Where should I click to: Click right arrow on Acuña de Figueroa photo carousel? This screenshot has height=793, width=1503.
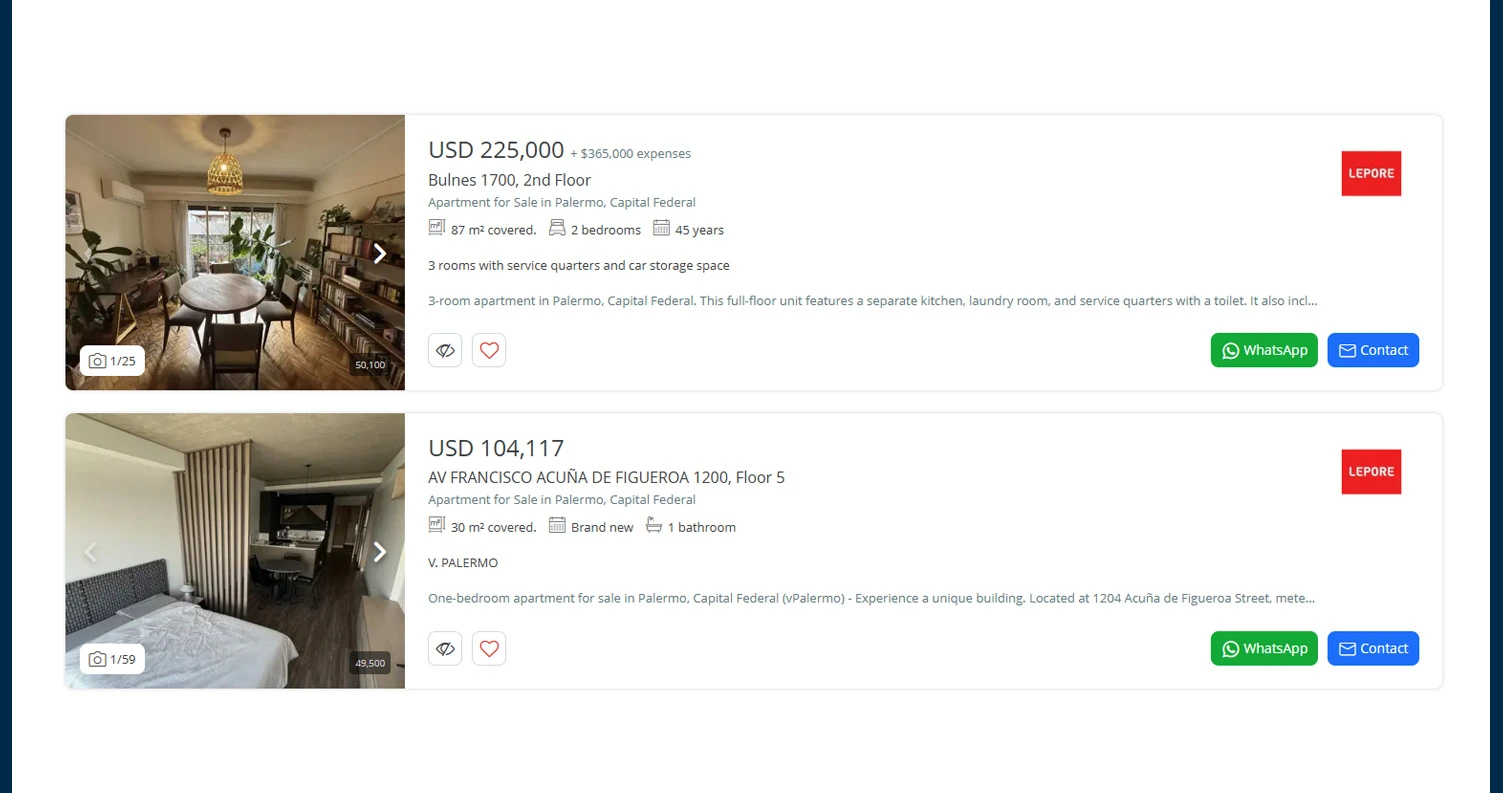380,551
